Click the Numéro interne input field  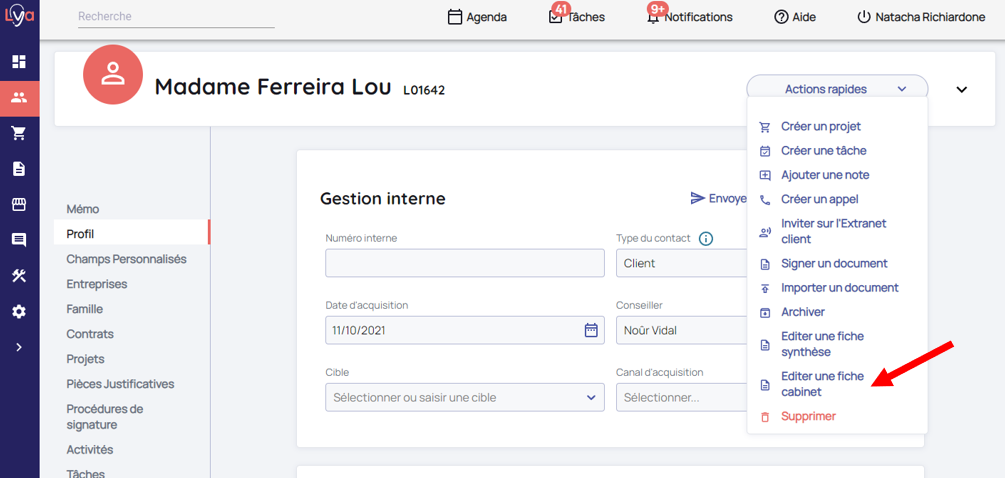pos(465,263)
